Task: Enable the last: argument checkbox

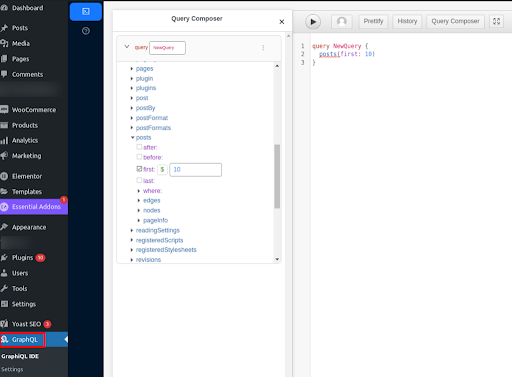Action: [139, 180]
